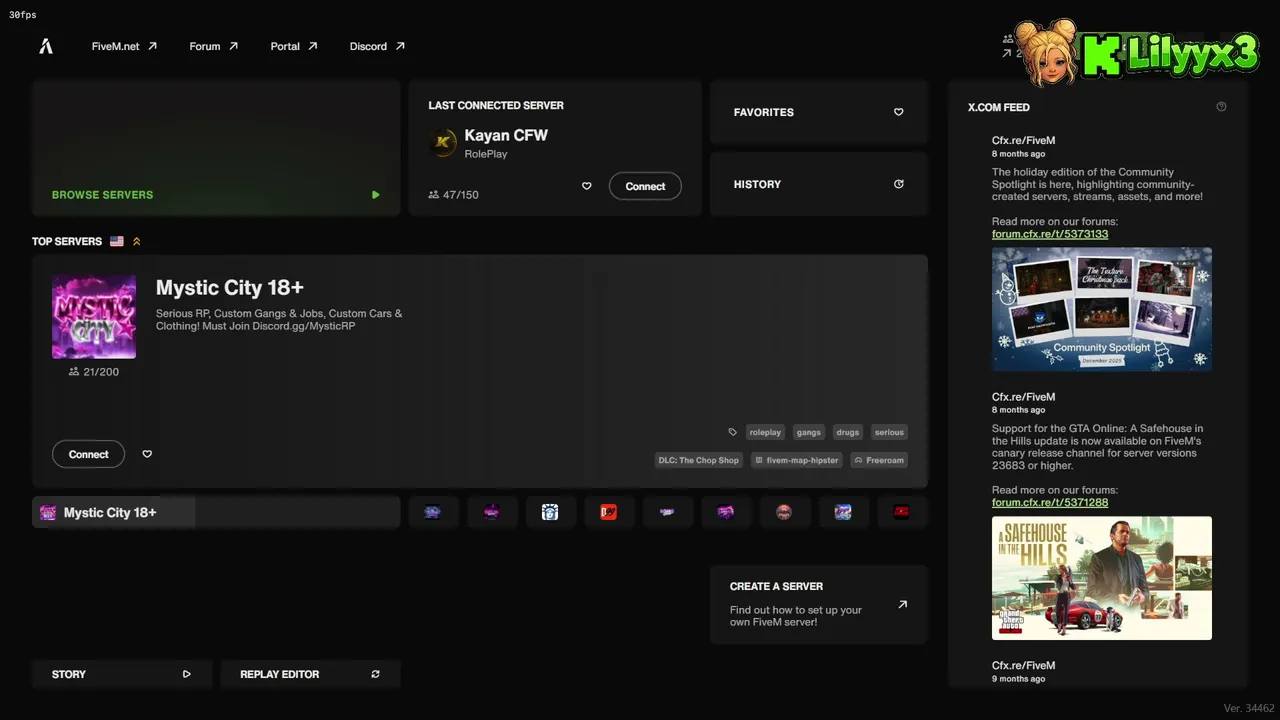Click the serious tag

pyautogui.click(x=889, y=432)
